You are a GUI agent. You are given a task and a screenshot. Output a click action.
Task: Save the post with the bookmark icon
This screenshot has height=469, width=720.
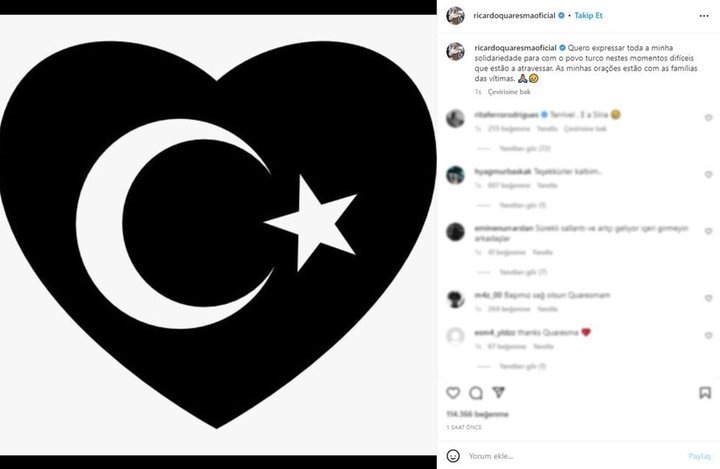[705, 393]
